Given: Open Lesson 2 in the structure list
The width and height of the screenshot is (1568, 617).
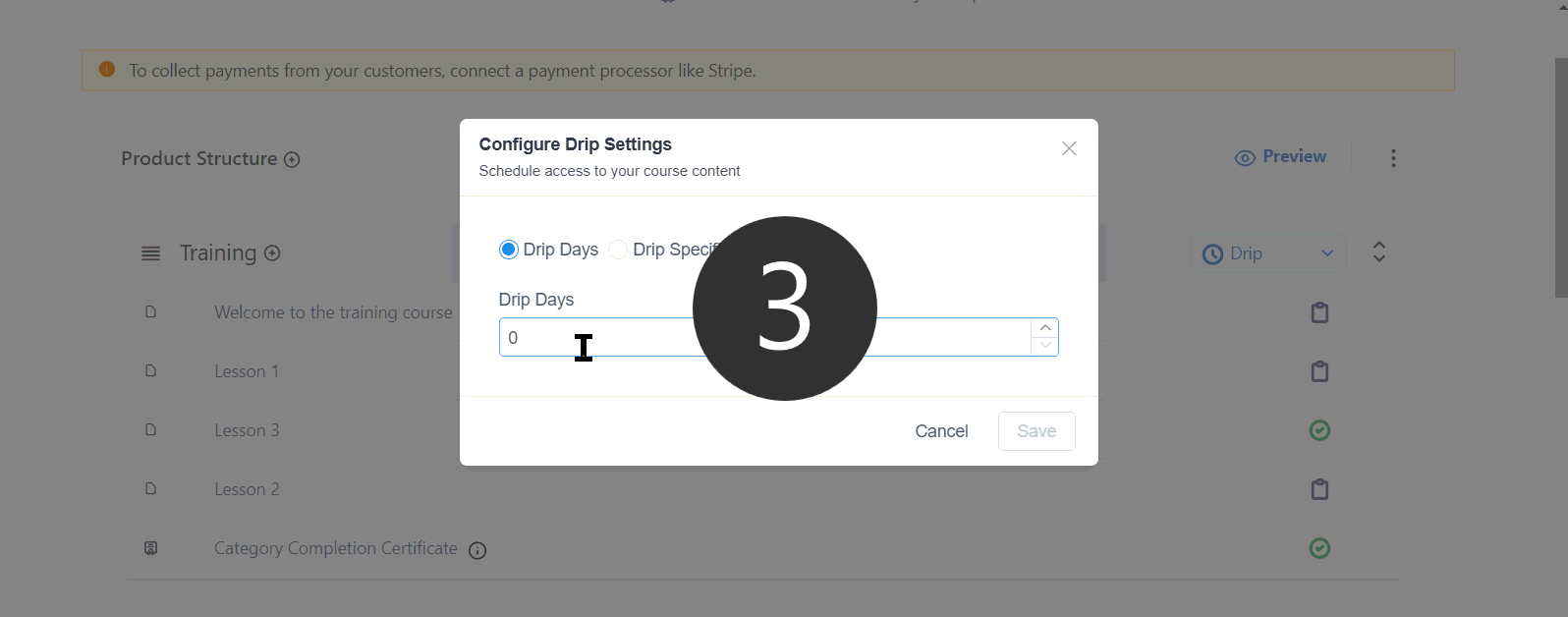Looking at the screenshot, I should pyautogui.click(x=247, y=489).
